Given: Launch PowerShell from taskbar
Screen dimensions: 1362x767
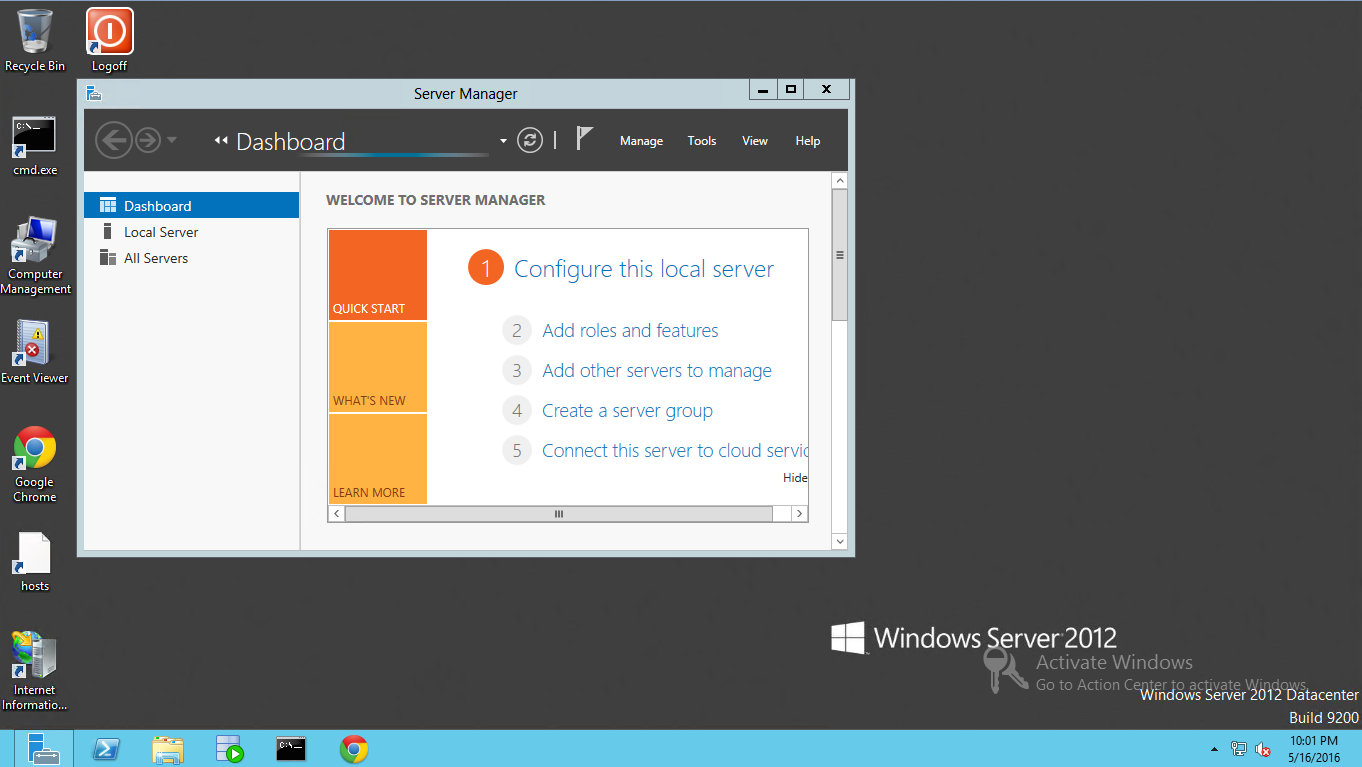Looking at the screenshot, I should [107, 749].
